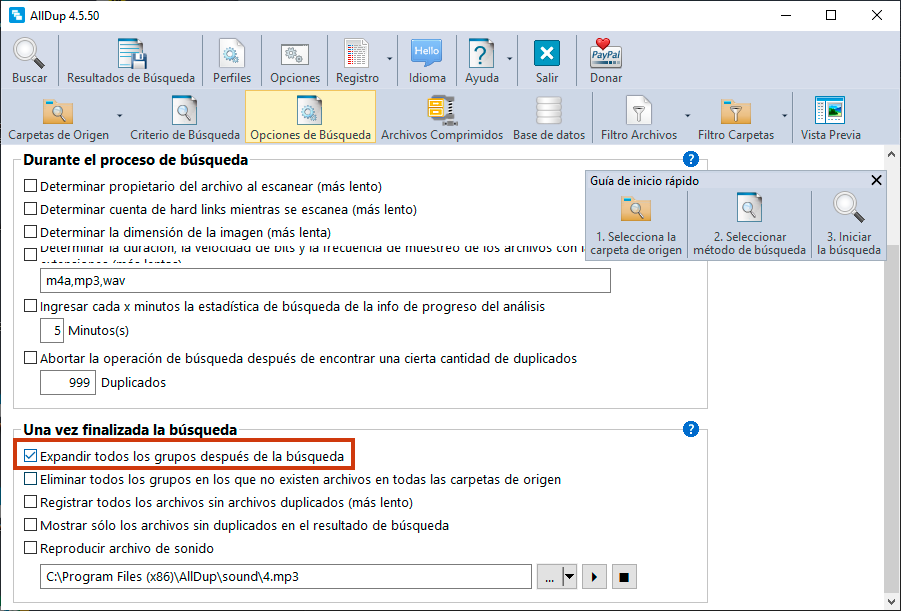Viewport: 901px width, 611px height.
Task: Start search with the Buscar magnifier
Action: 29,61
